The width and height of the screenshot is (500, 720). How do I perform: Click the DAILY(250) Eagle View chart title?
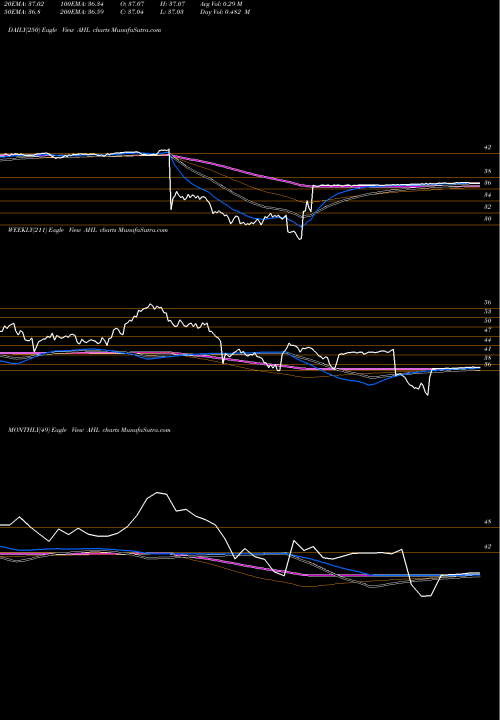(84, 30)
